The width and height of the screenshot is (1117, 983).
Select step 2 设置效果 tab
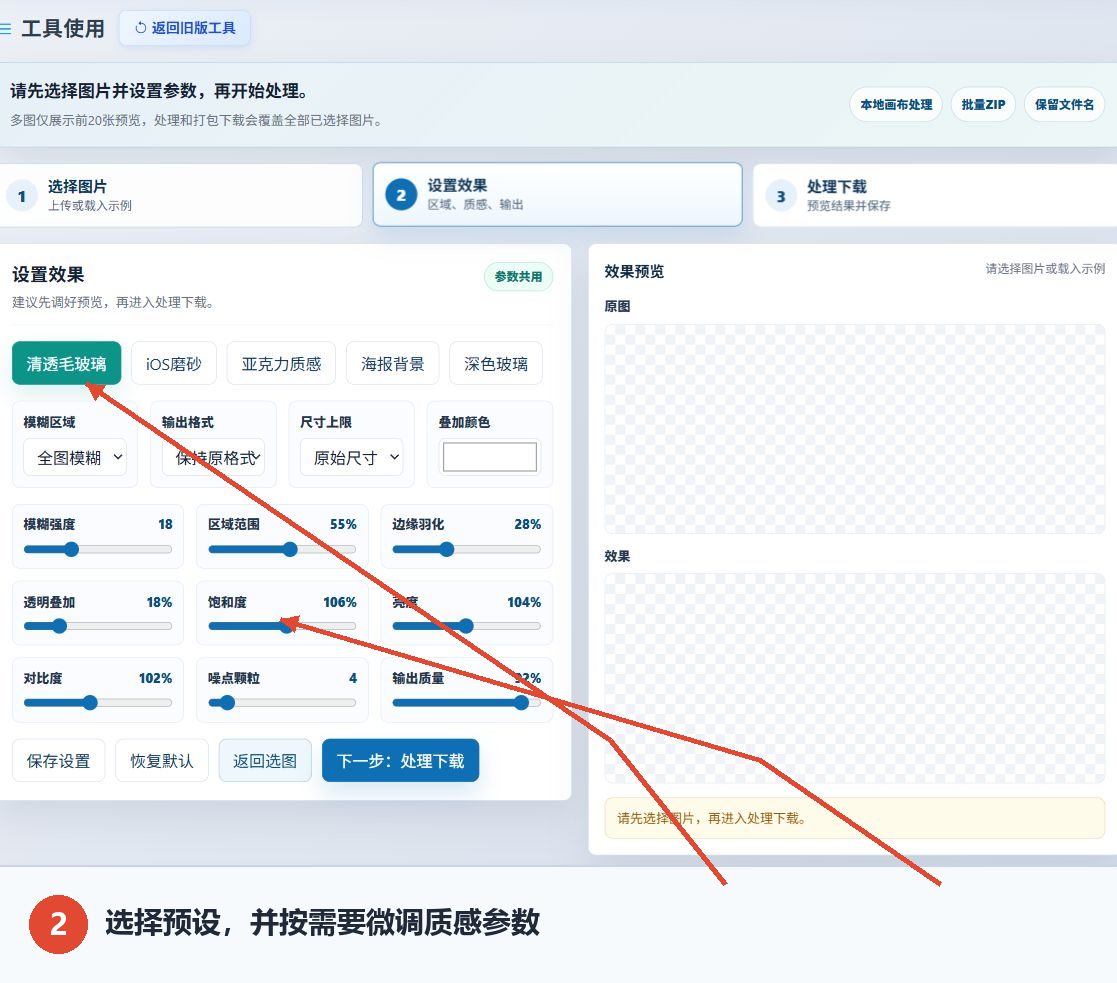tap(557, 194)
